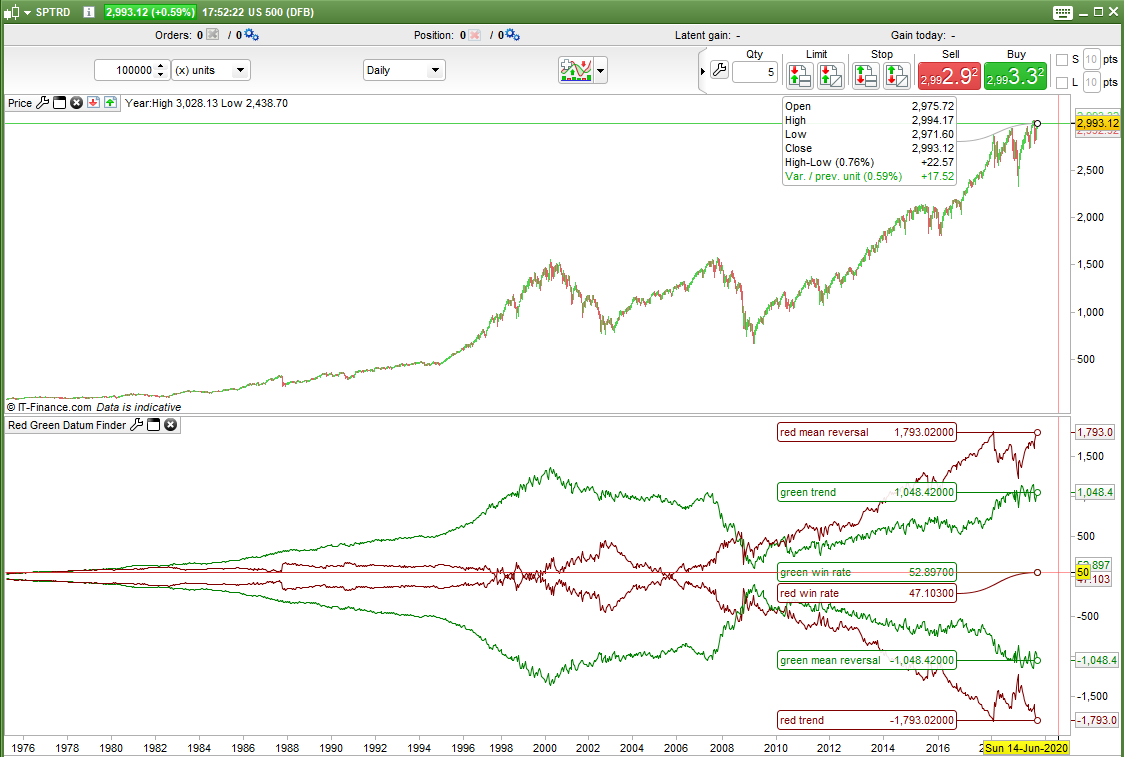Click the Stop order icon with lined box
Image resolution: width=1124 pixels, height=757 pixels.
coord(865,75)
